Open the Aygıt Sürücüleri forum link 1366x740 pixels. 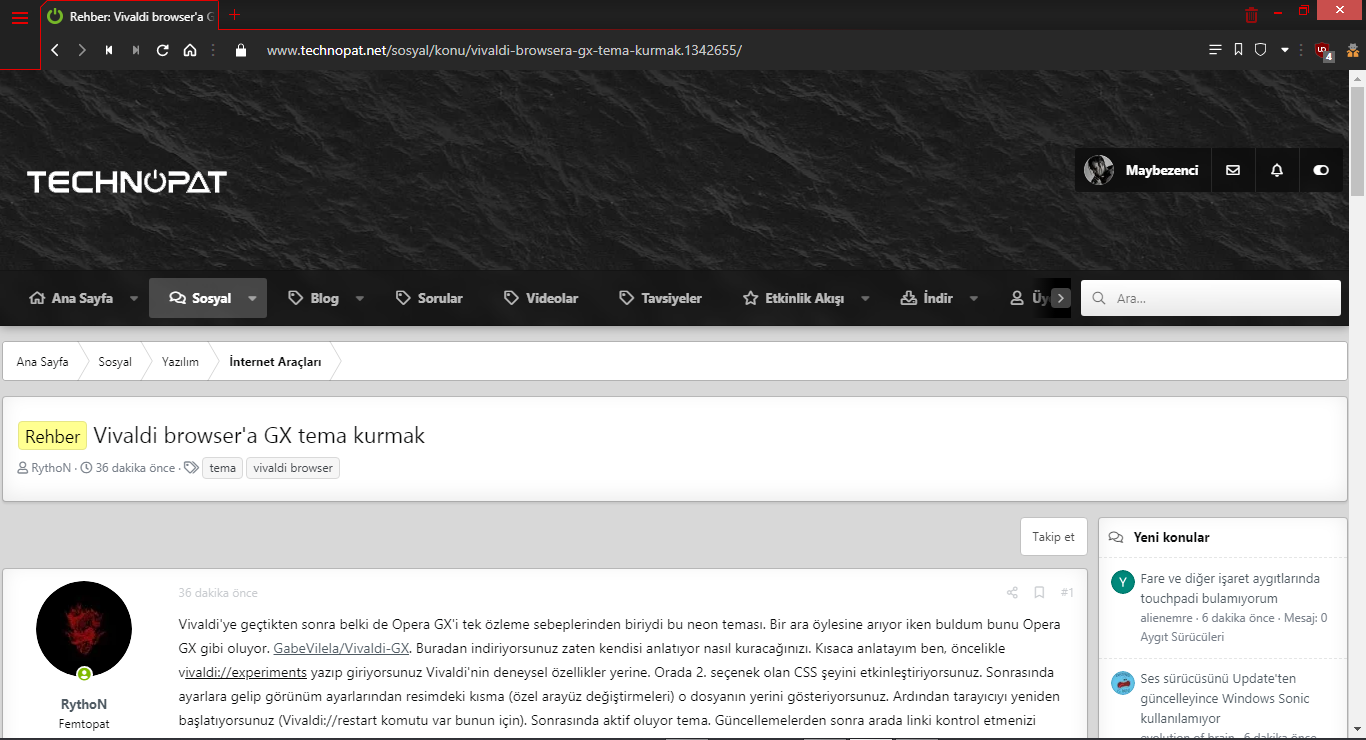(x=1182, y=637)
